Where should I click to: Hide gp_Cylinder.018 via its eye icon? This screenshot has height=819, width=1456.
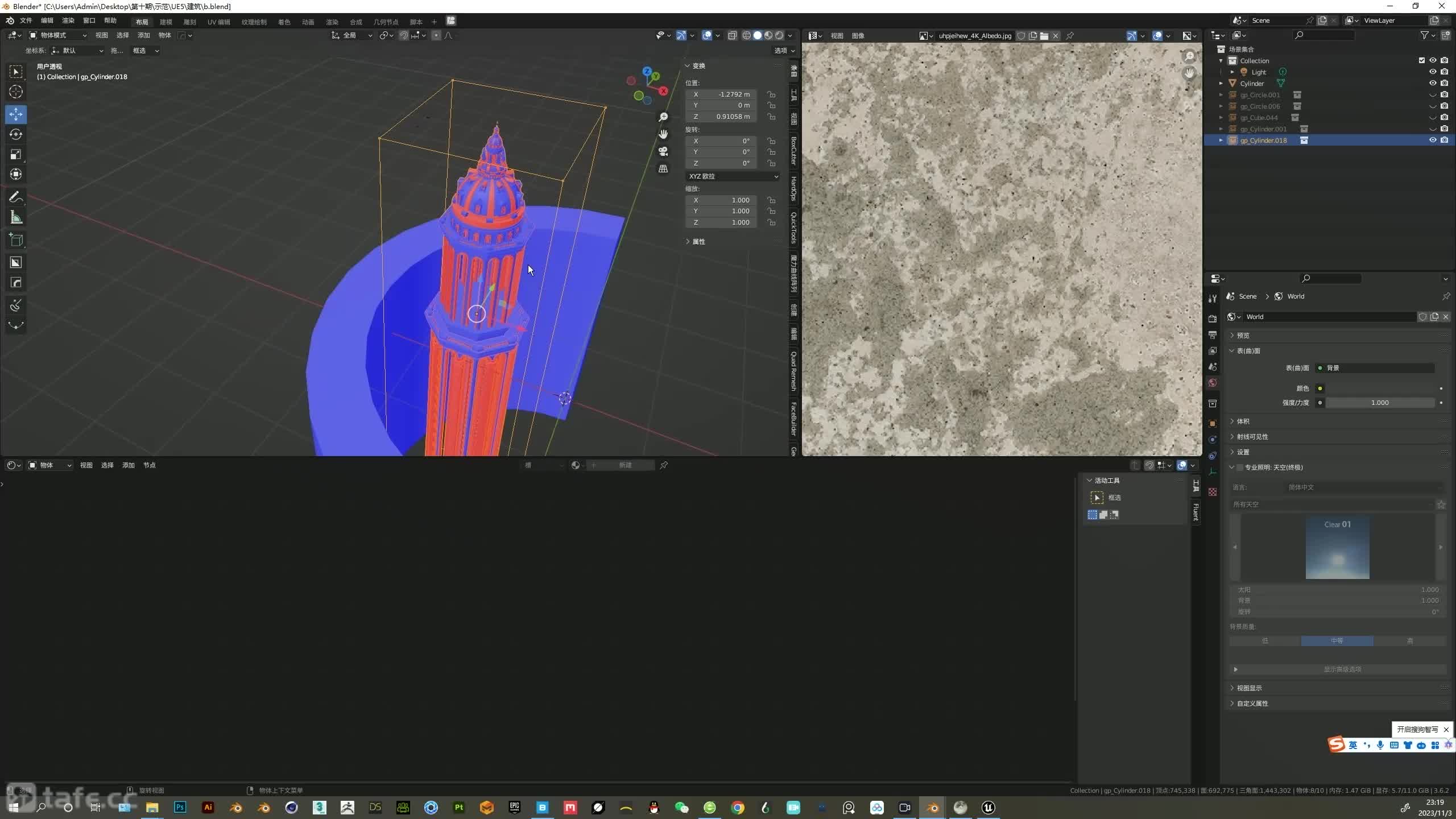[1433, 140]
